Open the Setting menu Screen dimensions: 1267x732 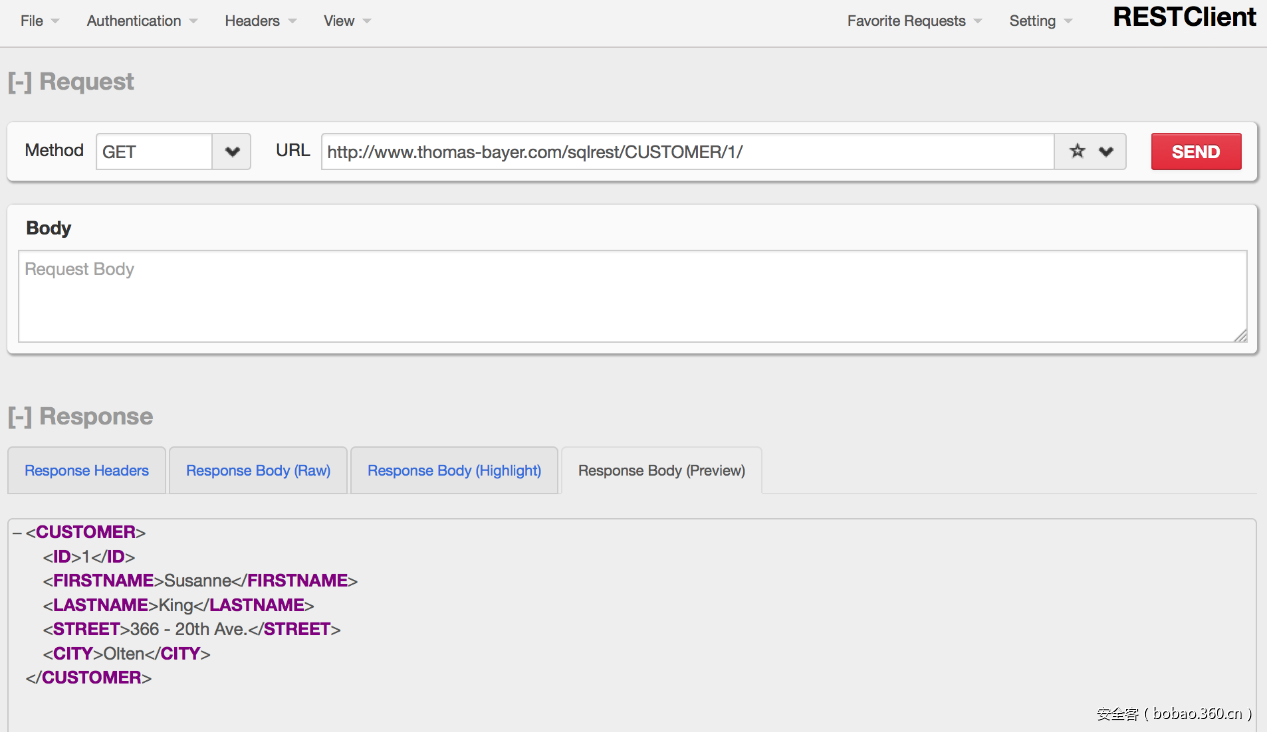click(x=1040, y=21)
